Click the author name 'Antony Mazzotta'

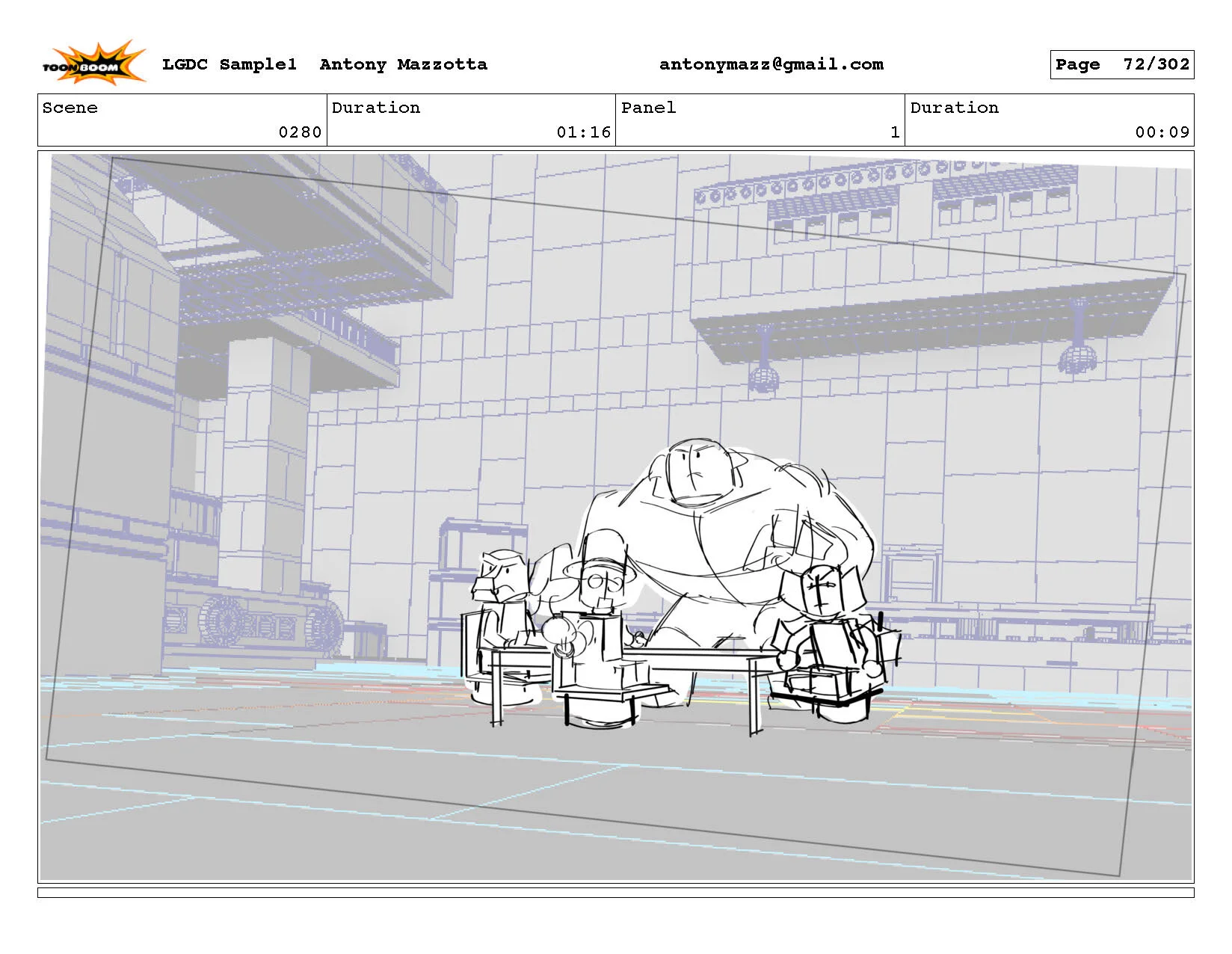click(403, 64)
